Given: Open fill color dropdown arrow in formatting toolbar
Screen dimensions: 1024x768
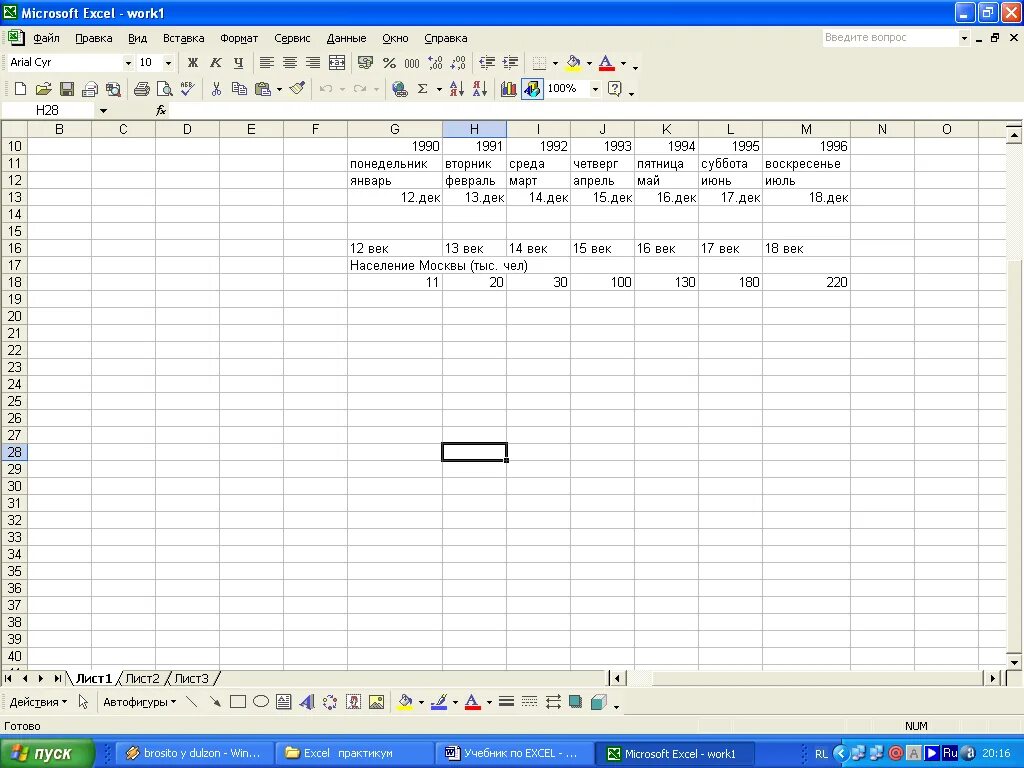Looking at the screenshot, I should point(589,63).
